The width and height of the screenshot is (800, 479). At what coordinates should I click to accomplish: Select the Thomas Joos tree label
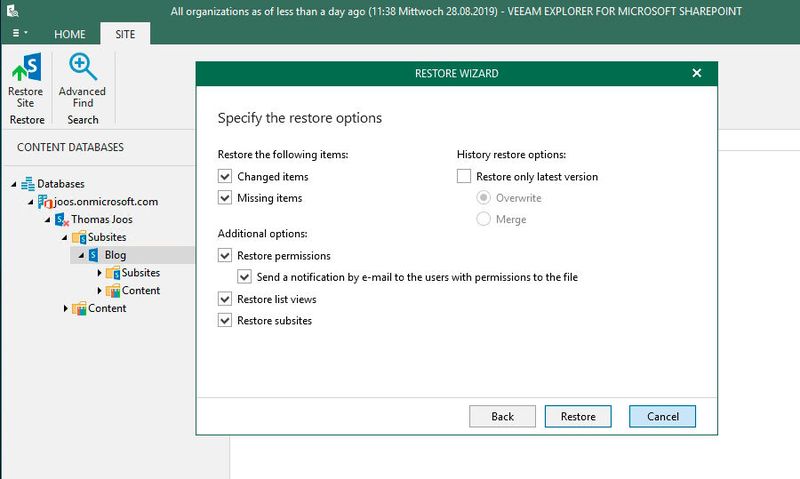102,219
